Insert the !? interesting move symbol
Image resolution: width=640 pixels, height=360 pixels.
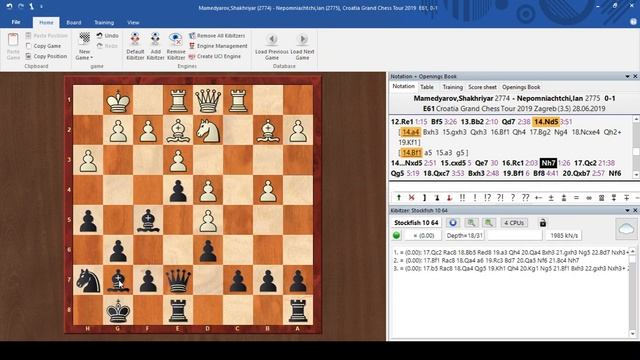[487, 198]
